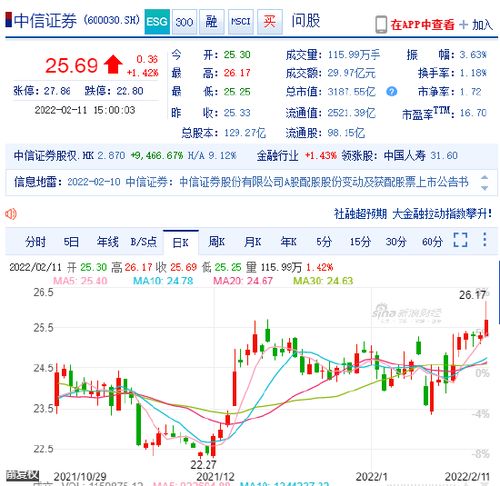Image resolution: width=500 pixels, height=486 pixels.
Task: Click the current price 25.69
Action: coord(72,65)
